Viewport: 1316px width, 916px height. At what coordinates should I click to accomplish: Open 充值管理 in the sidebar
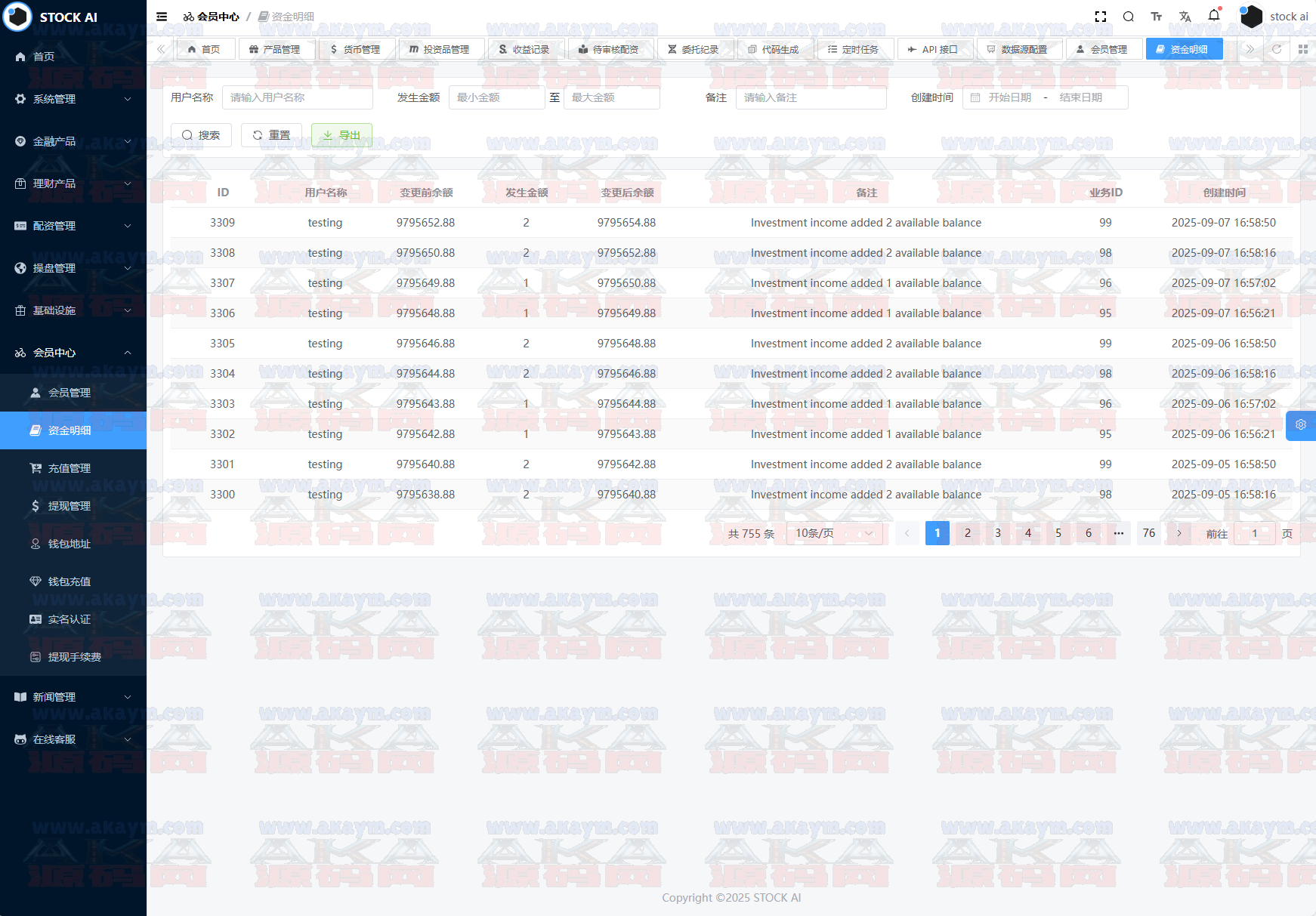click(70, 468)
